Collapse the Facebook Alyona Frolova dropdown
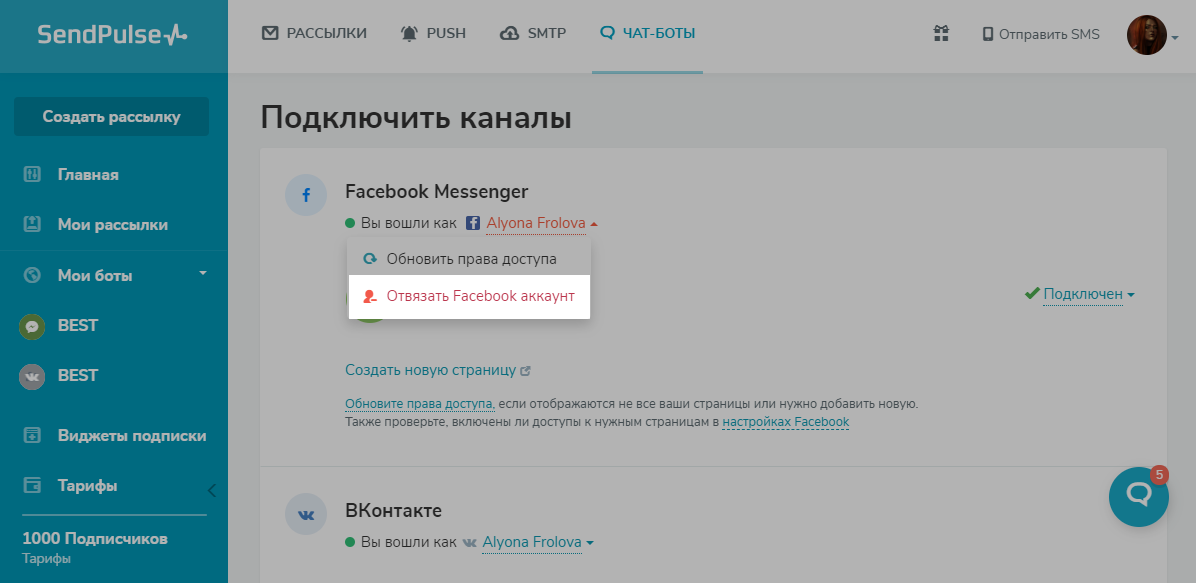This screenshot has width=1196, height=583. click(x=542, y=224)
